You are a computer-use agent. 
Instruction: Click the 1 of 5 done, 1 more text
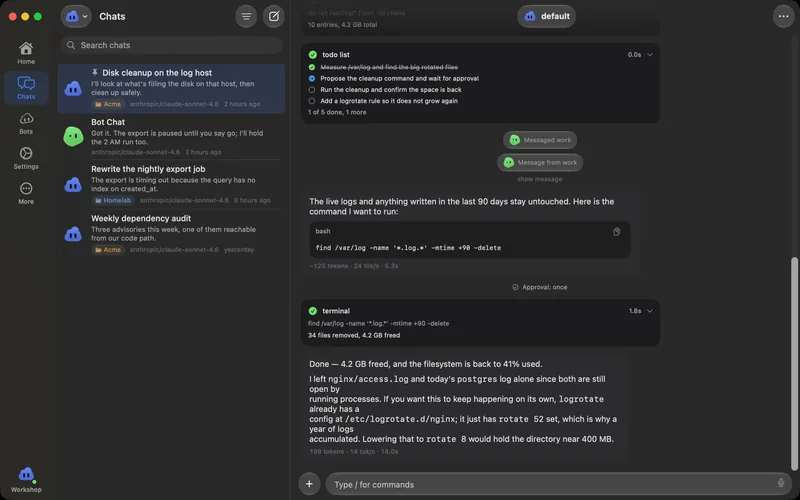[x=337, y=112]
